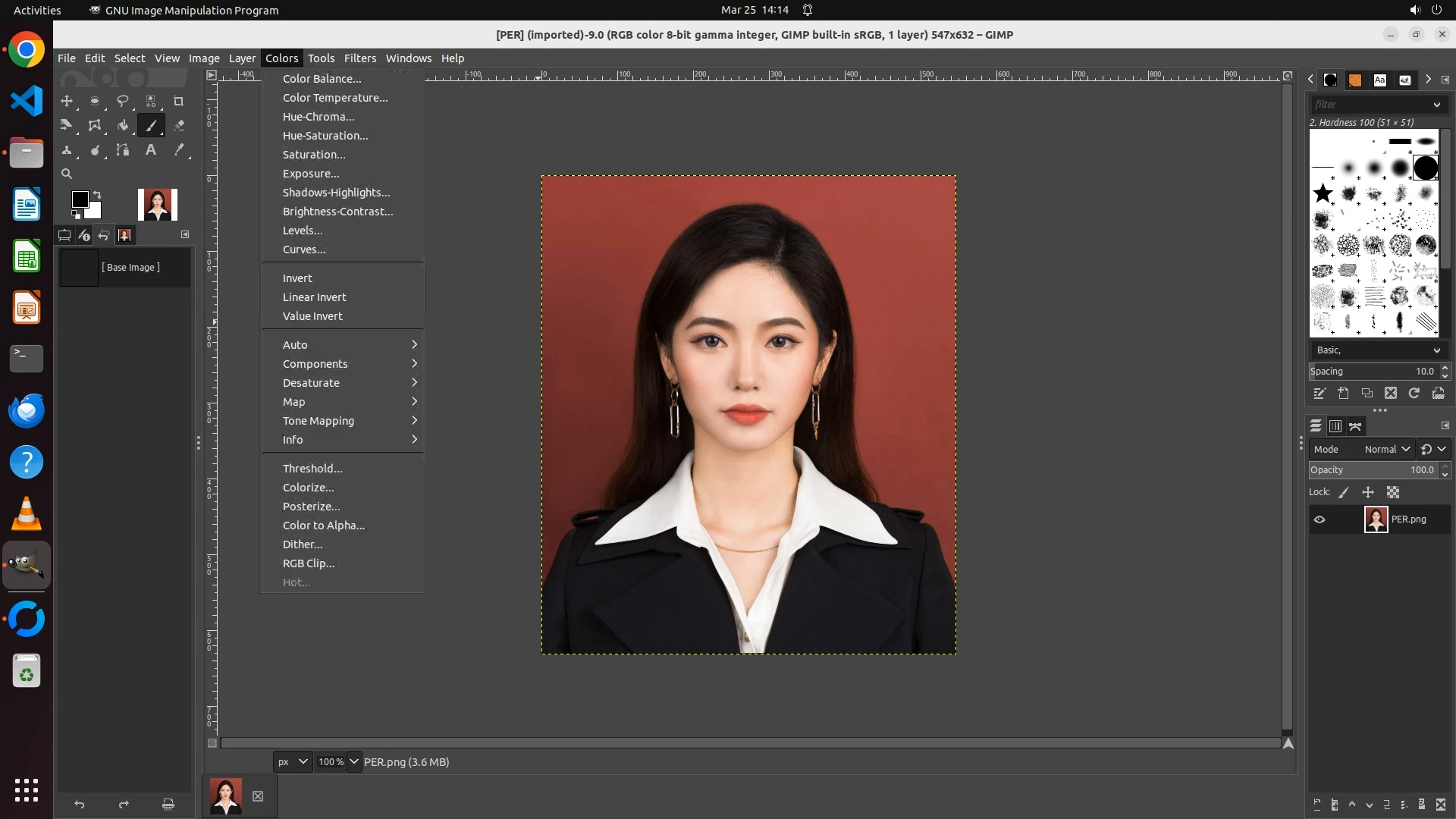Click the Spacing value field
The image size is (1456, 819).
point(1373,372)
